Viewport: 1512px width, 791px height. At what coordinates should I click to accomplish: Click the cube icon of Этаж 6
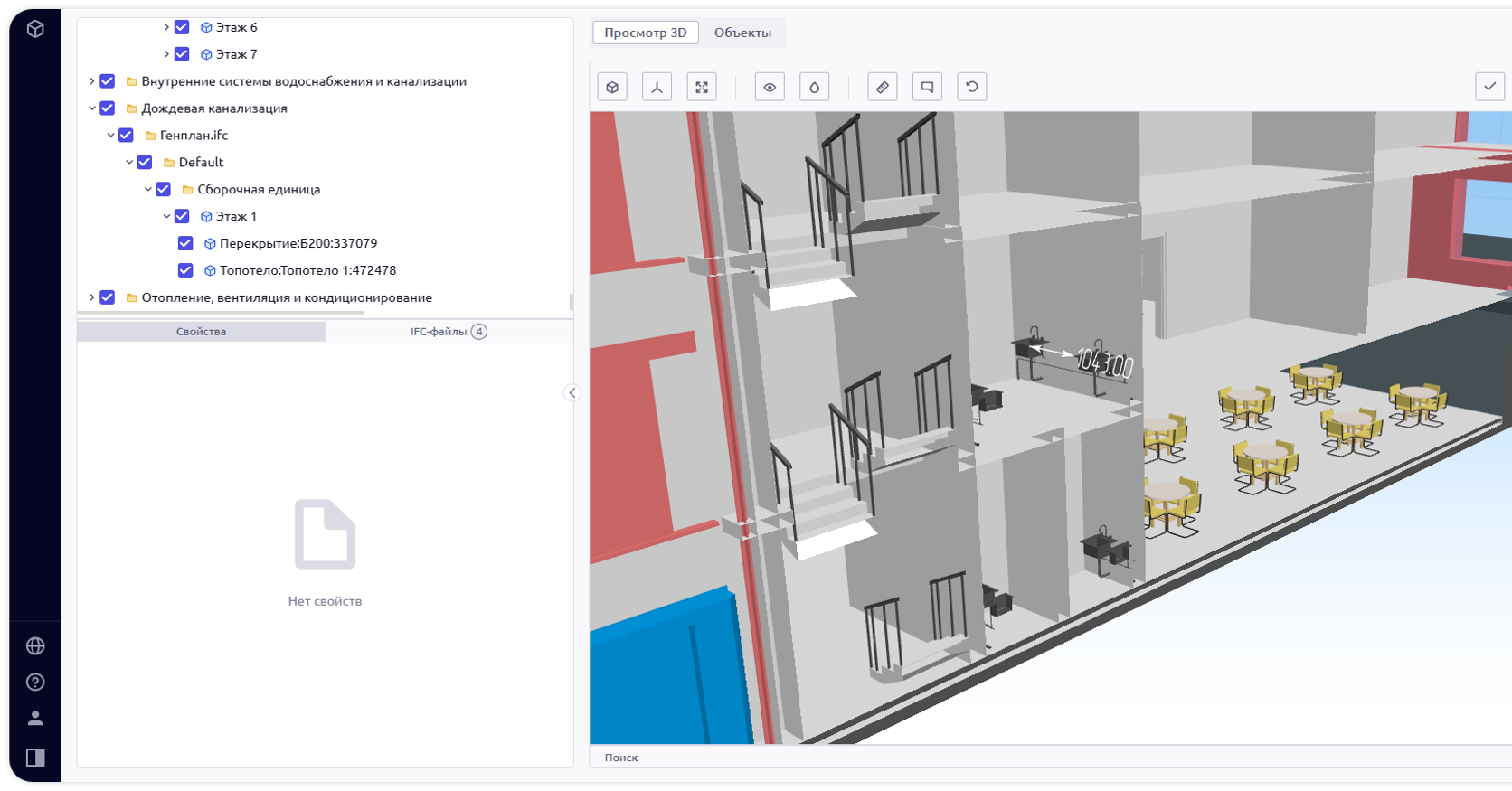[x=206, y=28]
